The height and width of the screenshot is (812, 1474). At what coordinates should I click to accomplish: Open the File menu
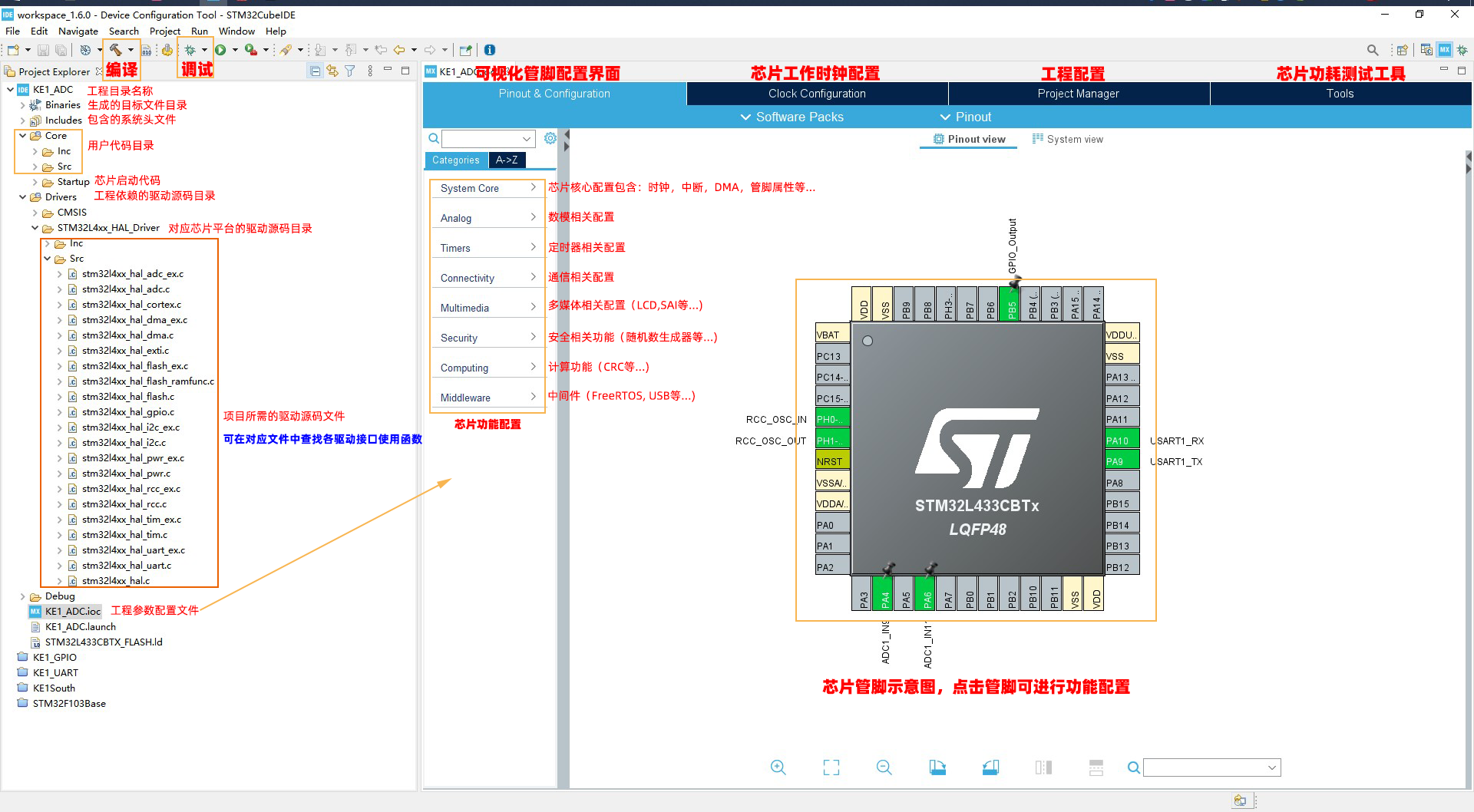[12, 31]
